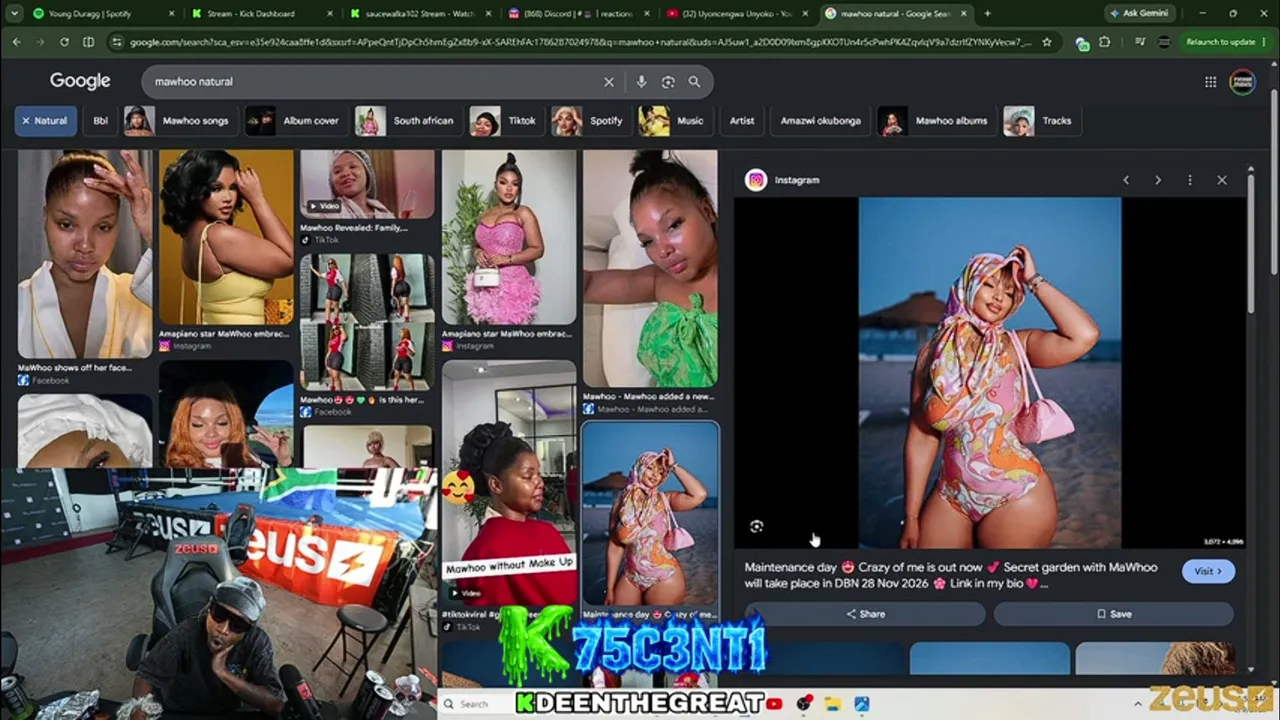Open the yellow dress Amapiano star thumbnail
Screen dimensions: 1280x720
click(x=226, y=238)
